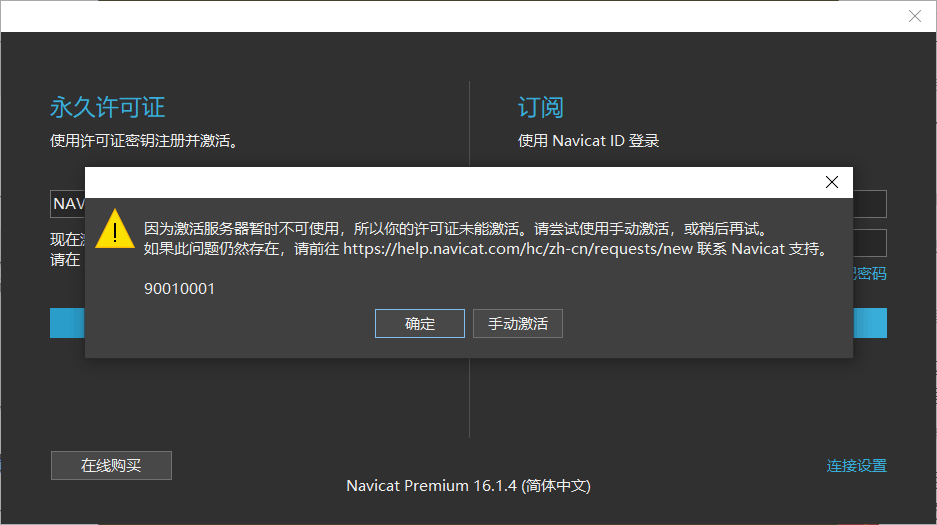The height and width of the screenshot is (525, 937).
Task: Click the 在线购买 button
Action: pos(111,465)
